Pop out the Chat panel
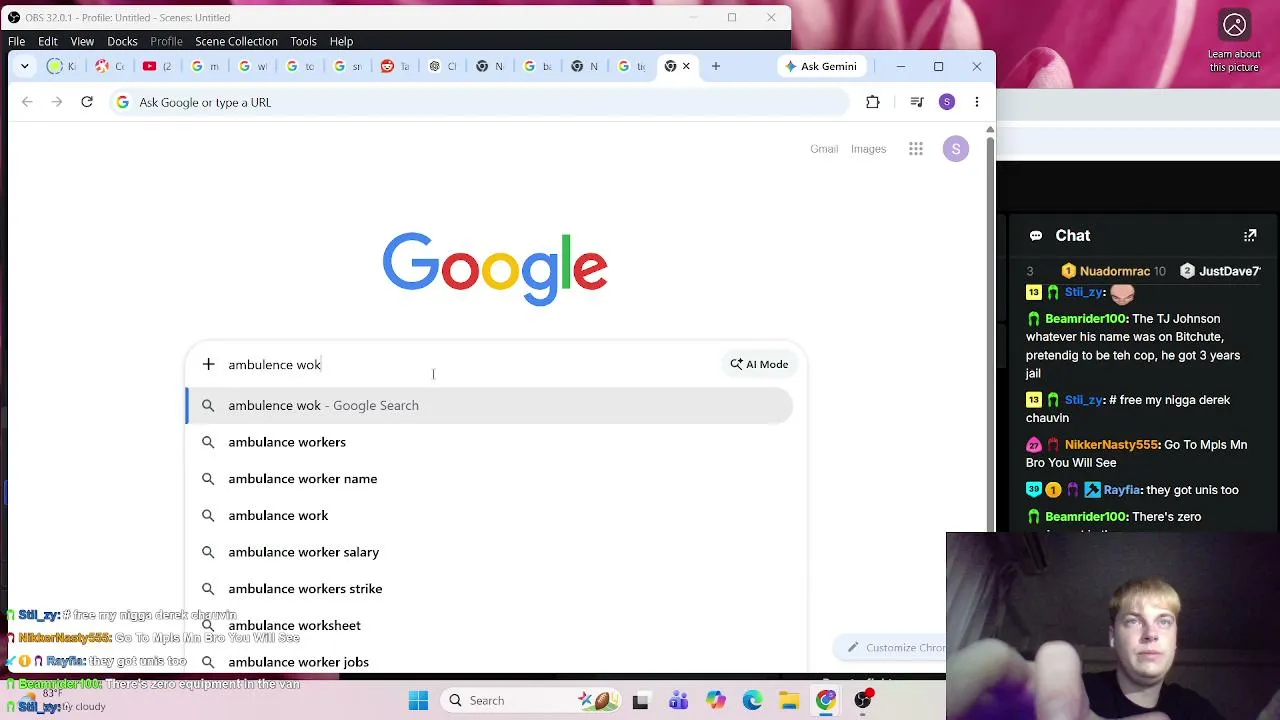Image resolution: width=1280 pixels, height=720 pixels. click(1250, 236)
